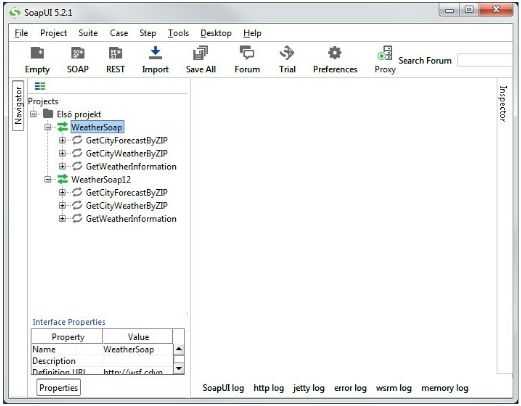Click the Name value cell WeatherSoap
521x406 pixels.
pyautogui.click(x=137, y=349)
